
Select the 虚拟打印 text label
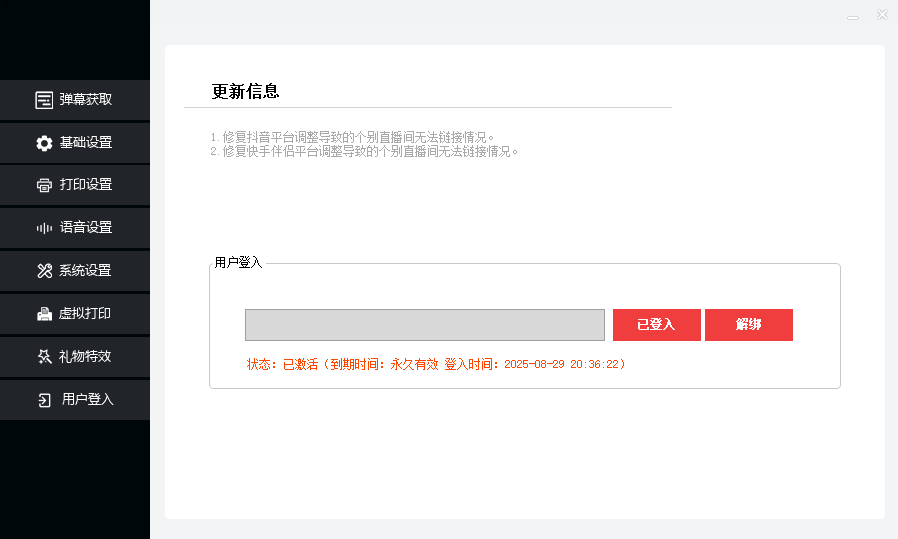pos(85,314)
